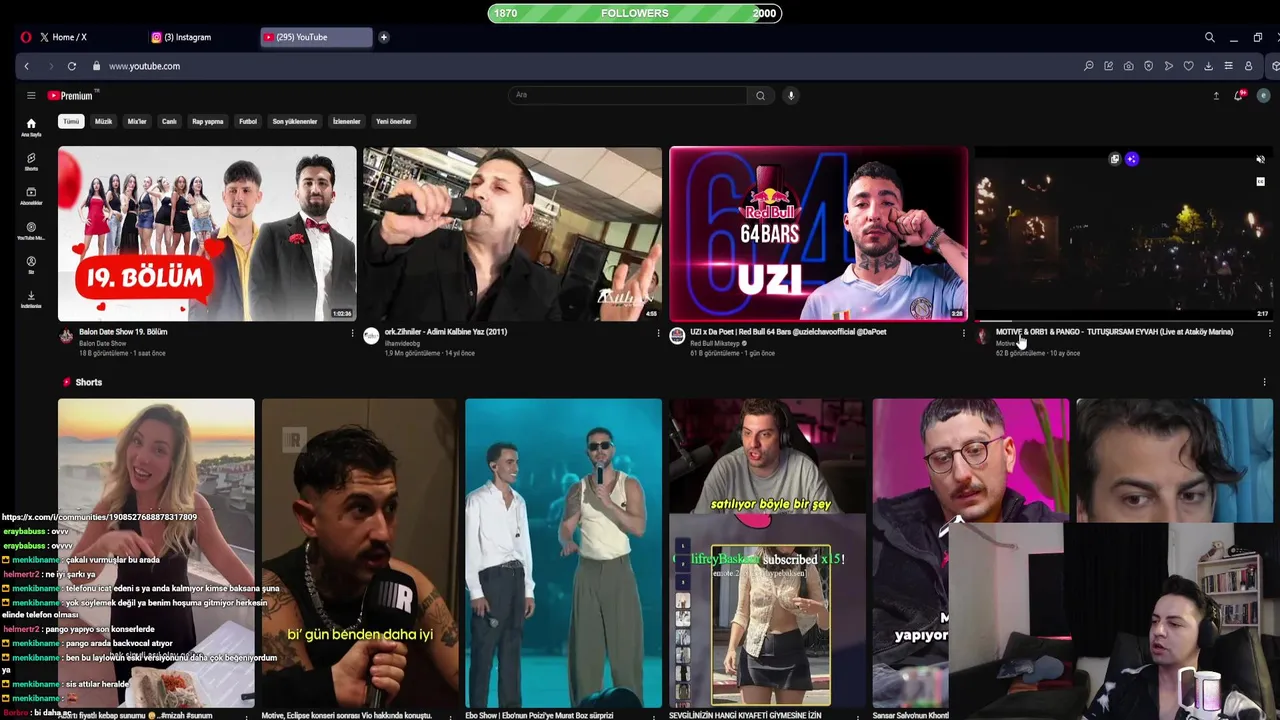Open Shorts in the left sidebar
This screenshot has height=720, width=1280.
31,162
